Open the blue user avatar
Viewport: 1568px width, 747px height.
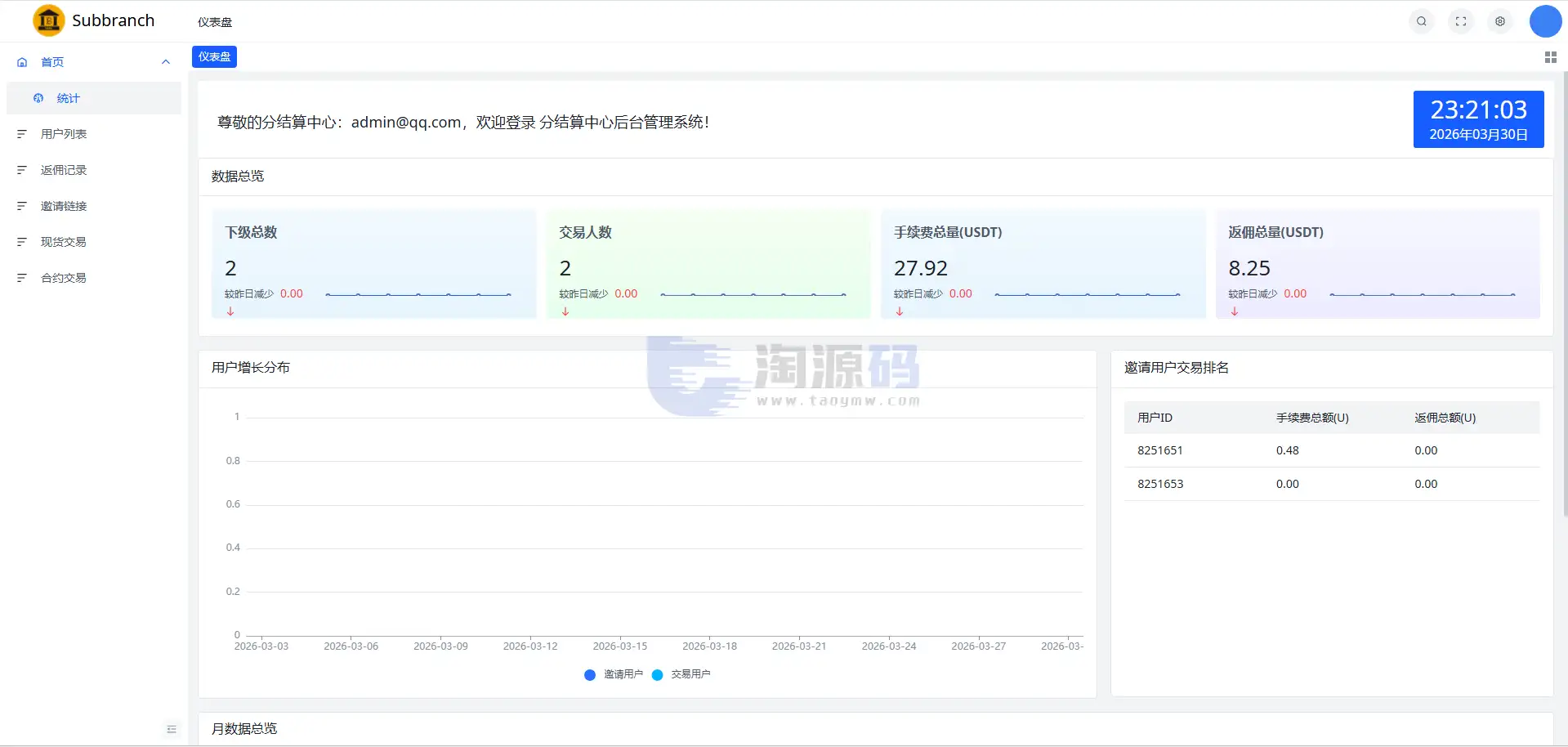tap(1545, 21)
